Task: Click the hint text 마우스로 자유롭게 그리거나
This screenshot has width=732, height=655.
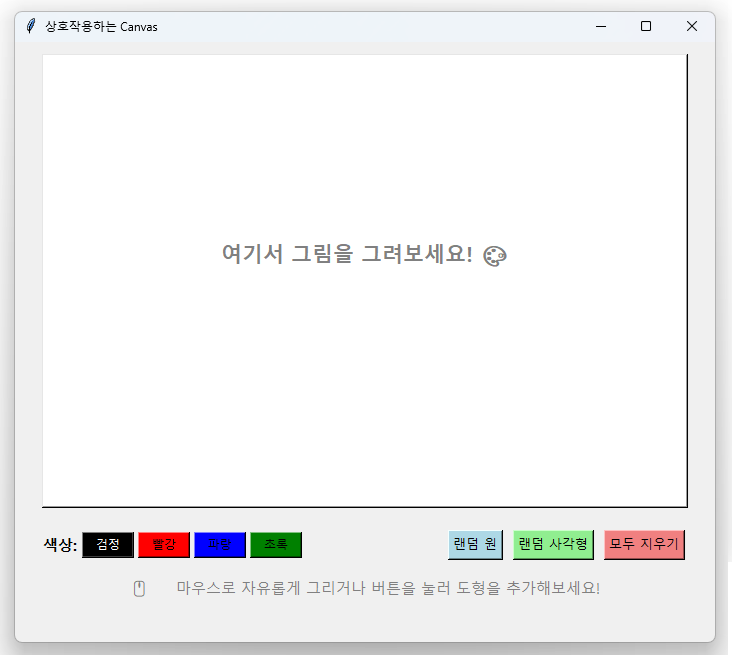Action: pos(271,588)
